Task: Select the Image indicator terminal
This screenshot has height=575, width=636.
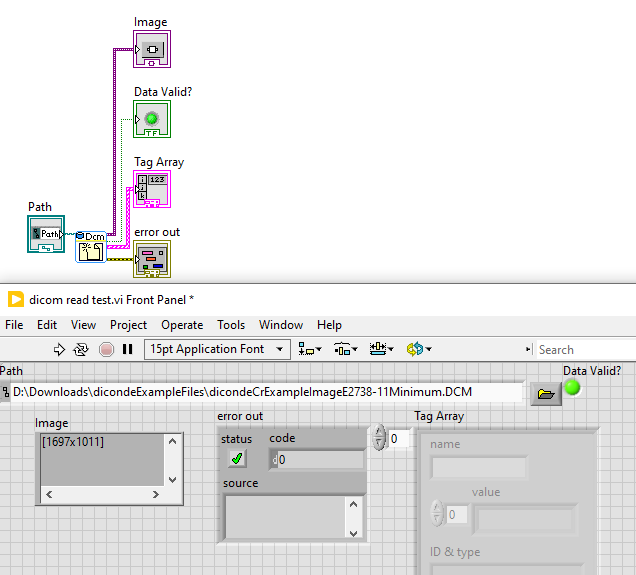Action: [152, 49]
